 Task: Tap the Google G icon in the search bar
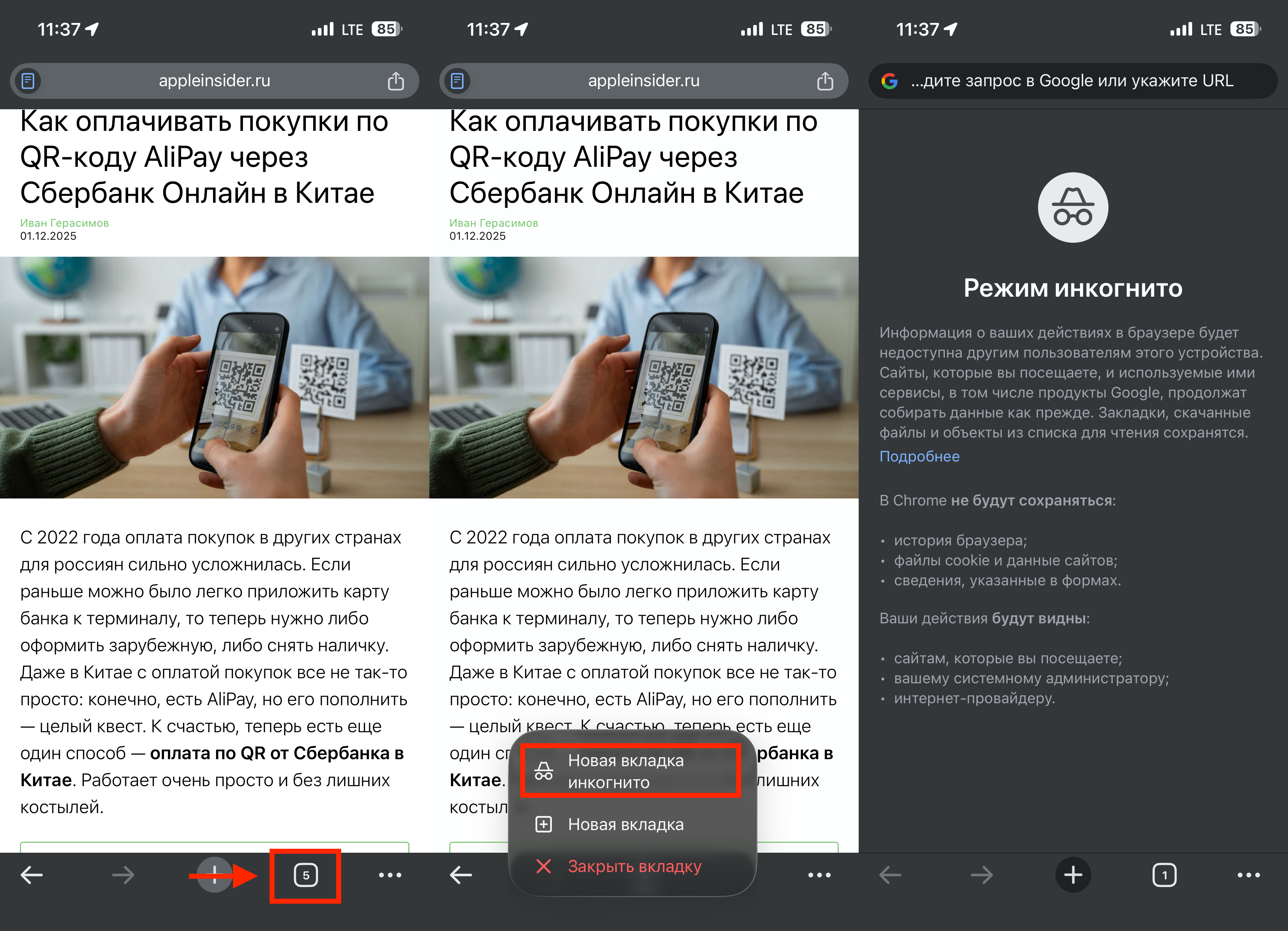click(889, 81)
